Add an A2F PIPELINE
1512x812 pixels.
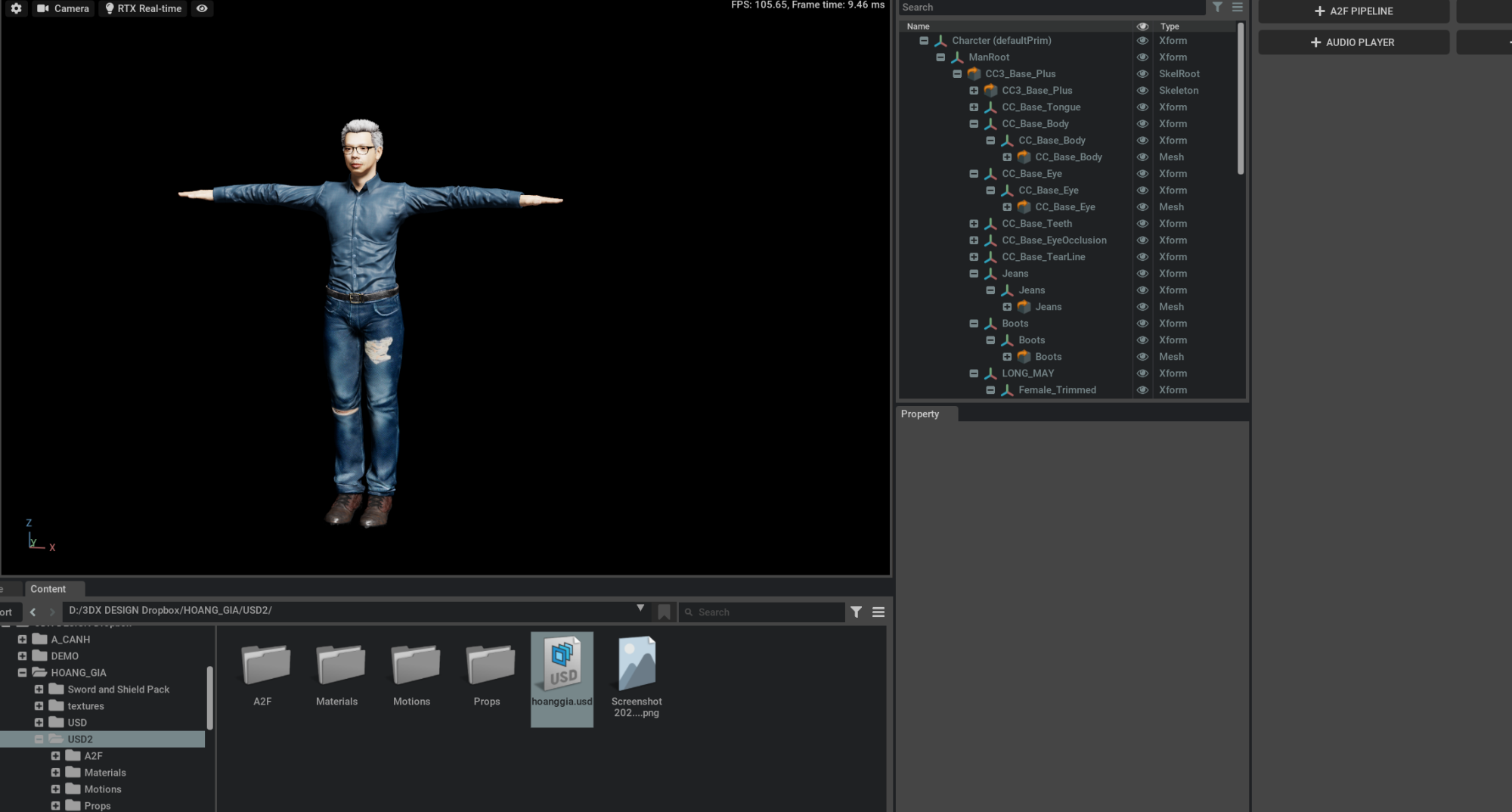tap(1353, 11)
